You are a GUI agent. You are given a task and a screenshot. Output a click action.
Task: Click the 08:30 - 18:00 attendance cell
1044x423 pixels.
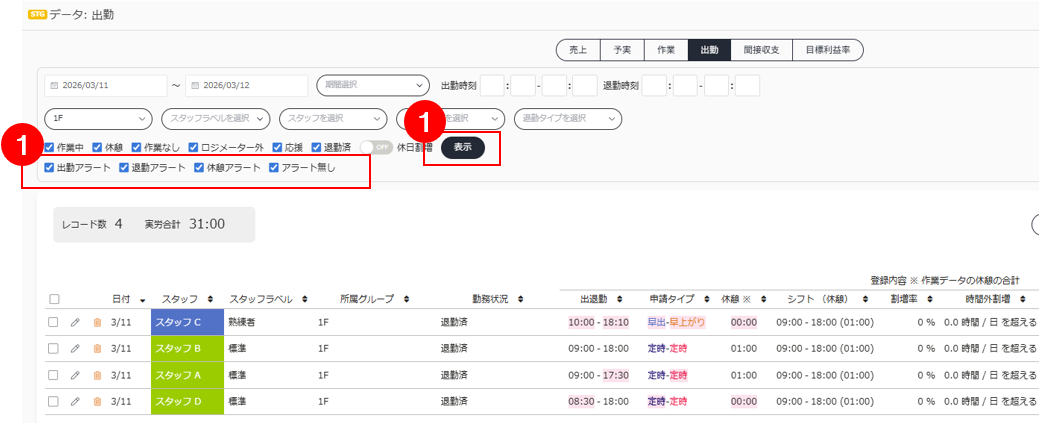pos(599,402)
